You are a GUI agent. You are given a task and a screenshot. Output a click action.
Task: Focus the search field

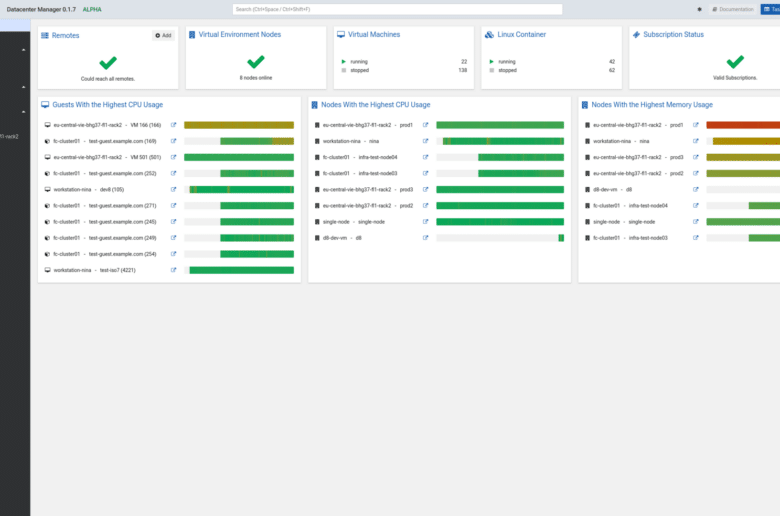(397, 9)
